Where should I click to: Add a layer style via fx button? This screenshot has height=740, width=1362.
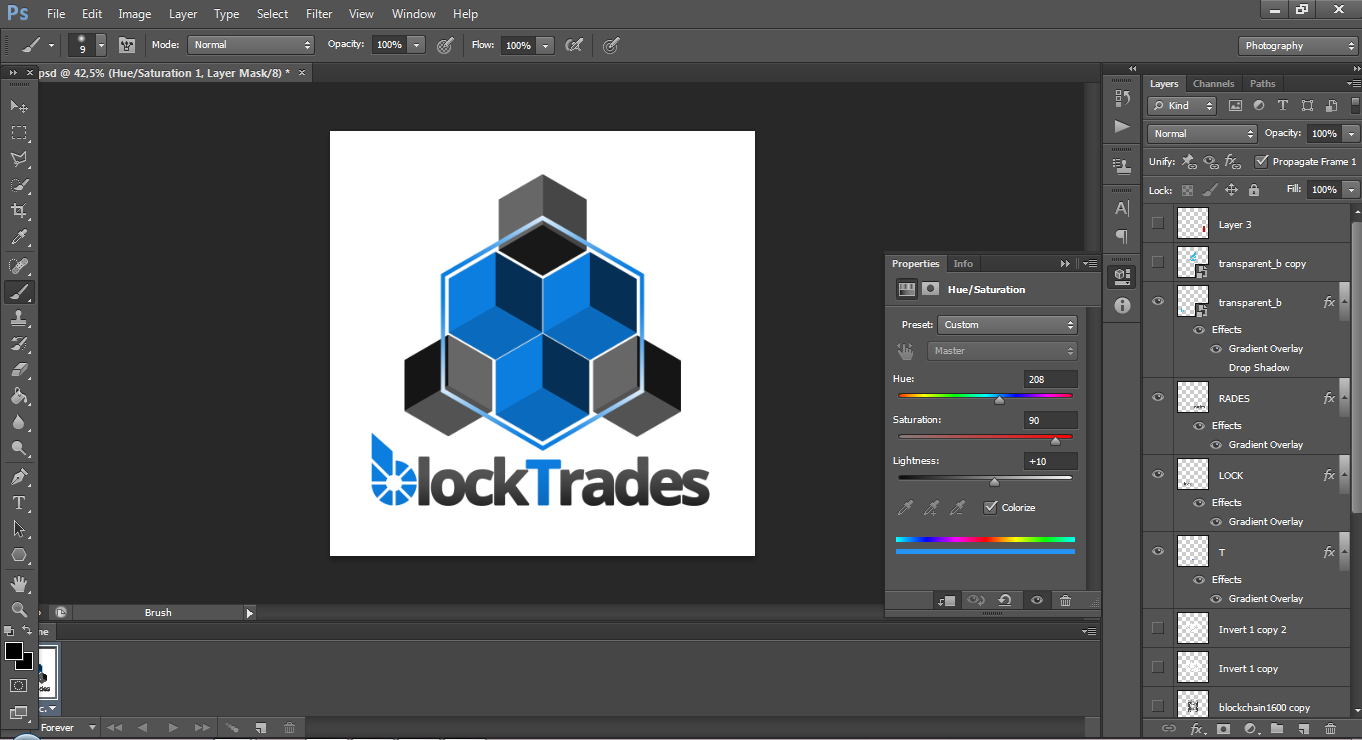pos(1197,729)
